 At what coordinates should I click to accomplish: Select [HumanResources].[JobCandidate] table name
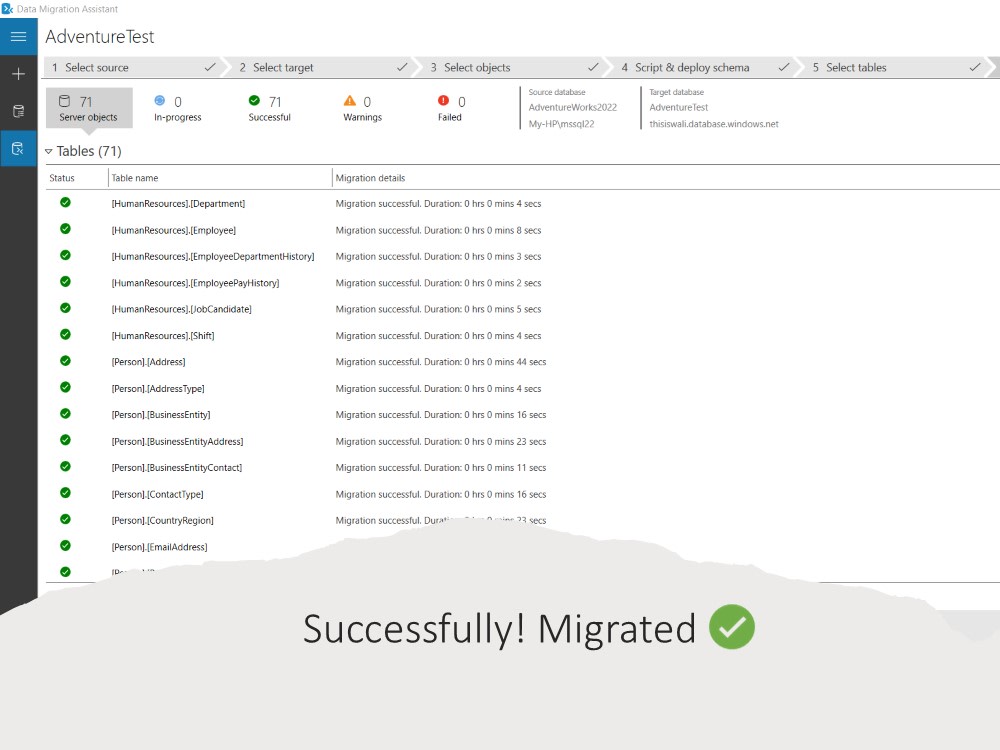(x=181, y=309)
